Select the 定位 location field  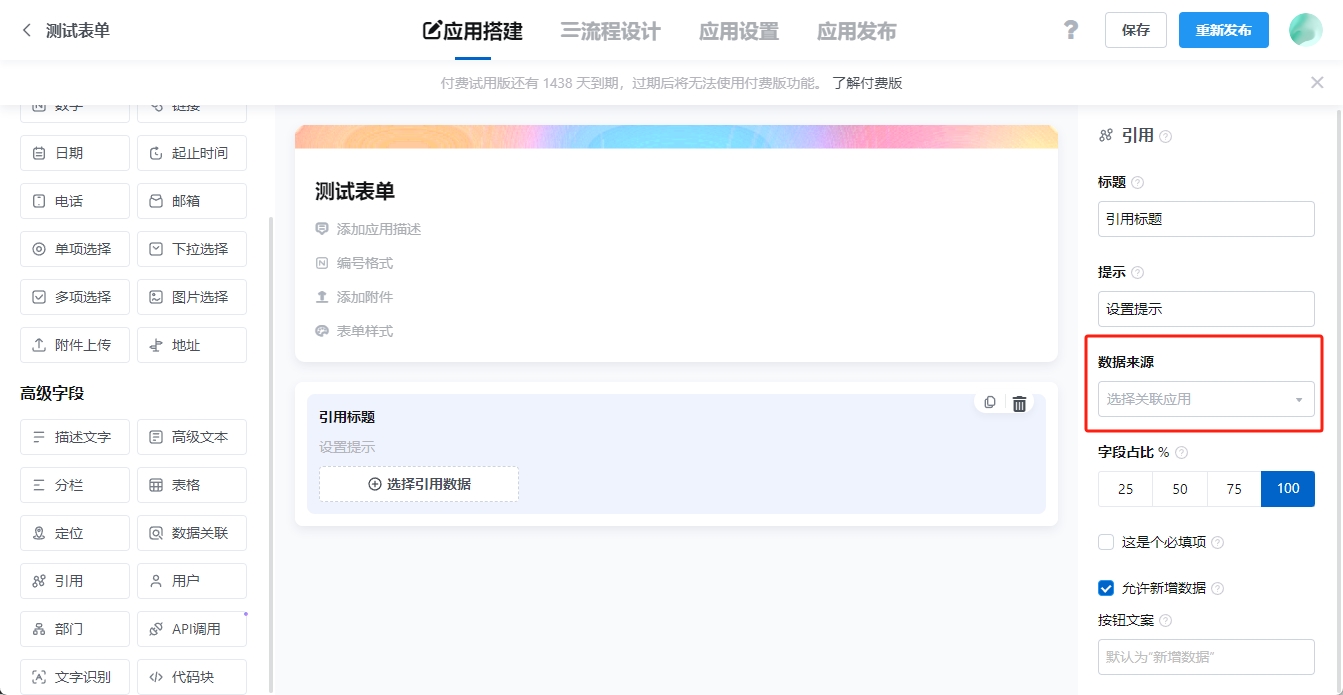point(74,532)
